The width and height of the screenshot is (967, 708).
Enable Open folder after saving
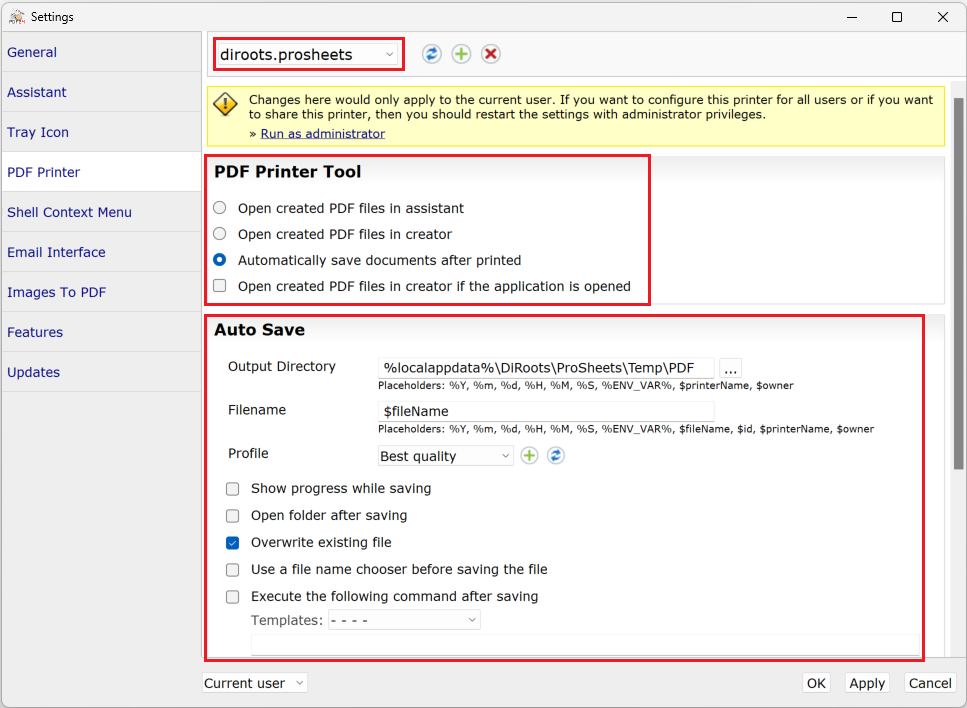(x=233, y=516)
